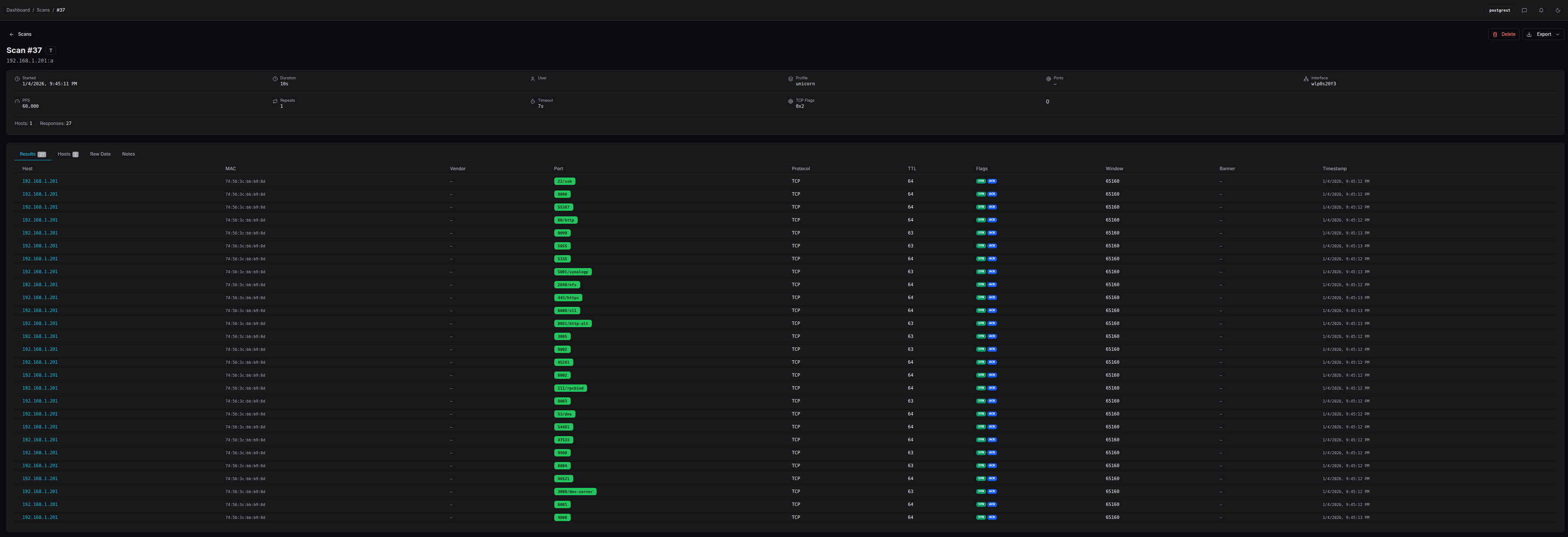Click the download icon in Export button
1568x537 pixels.
(1529, 34)
